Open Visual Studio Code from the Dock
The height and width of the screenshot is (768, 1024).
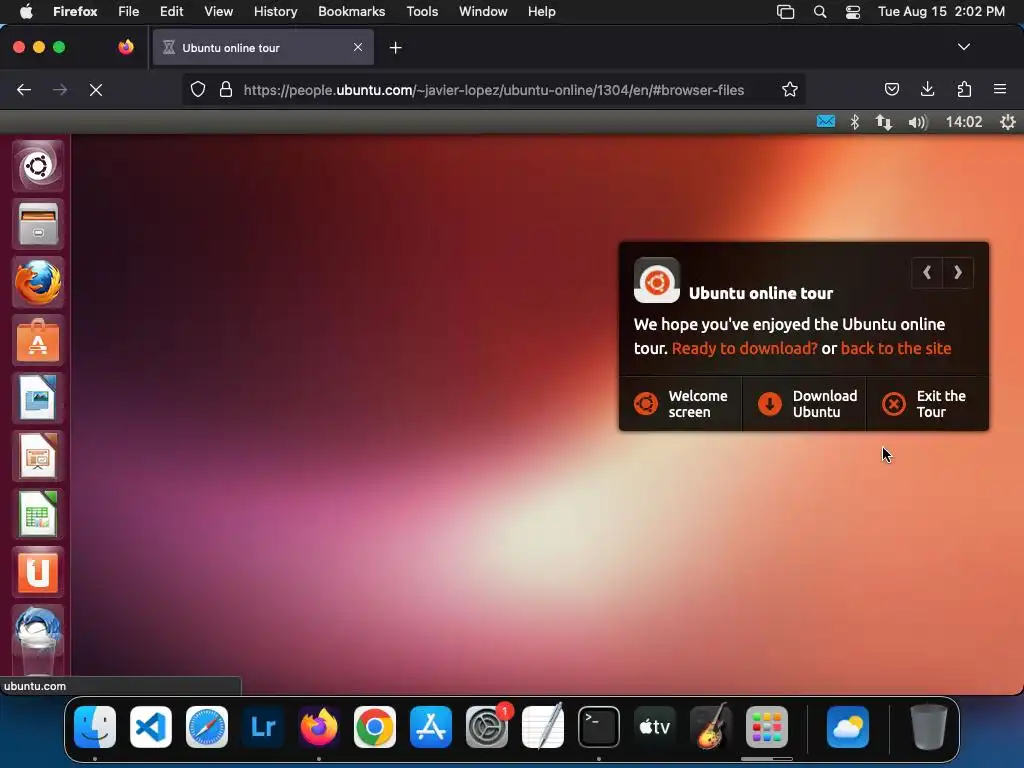point(151,726)
